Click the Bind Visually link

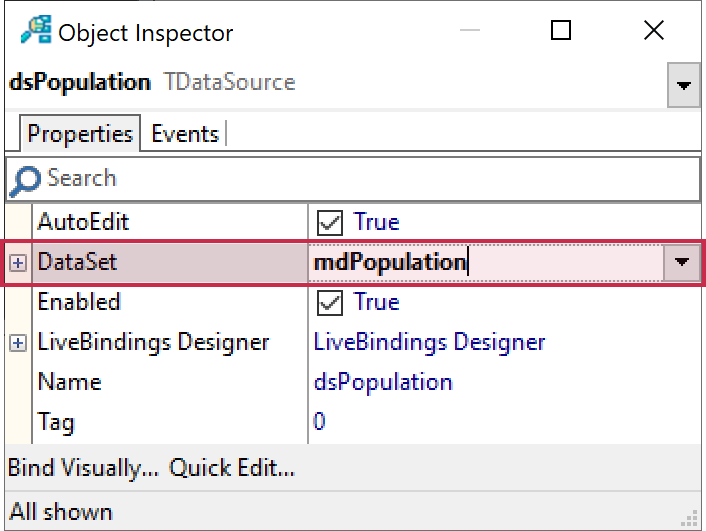pyautogui.click(x=83, y=467)
